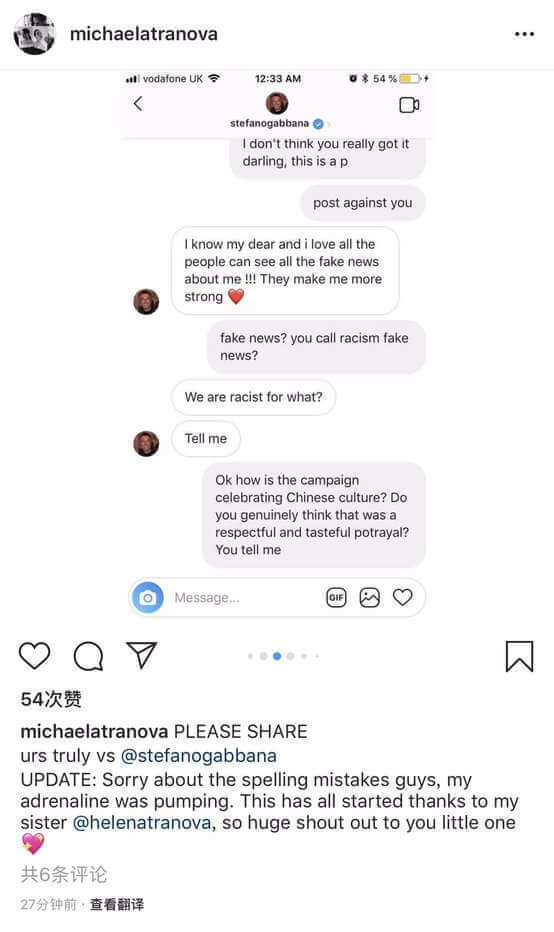The width and height of the screenshot is (554, 932).
Task: Tap michaelatranova profile picture
Action: (34, 33)
